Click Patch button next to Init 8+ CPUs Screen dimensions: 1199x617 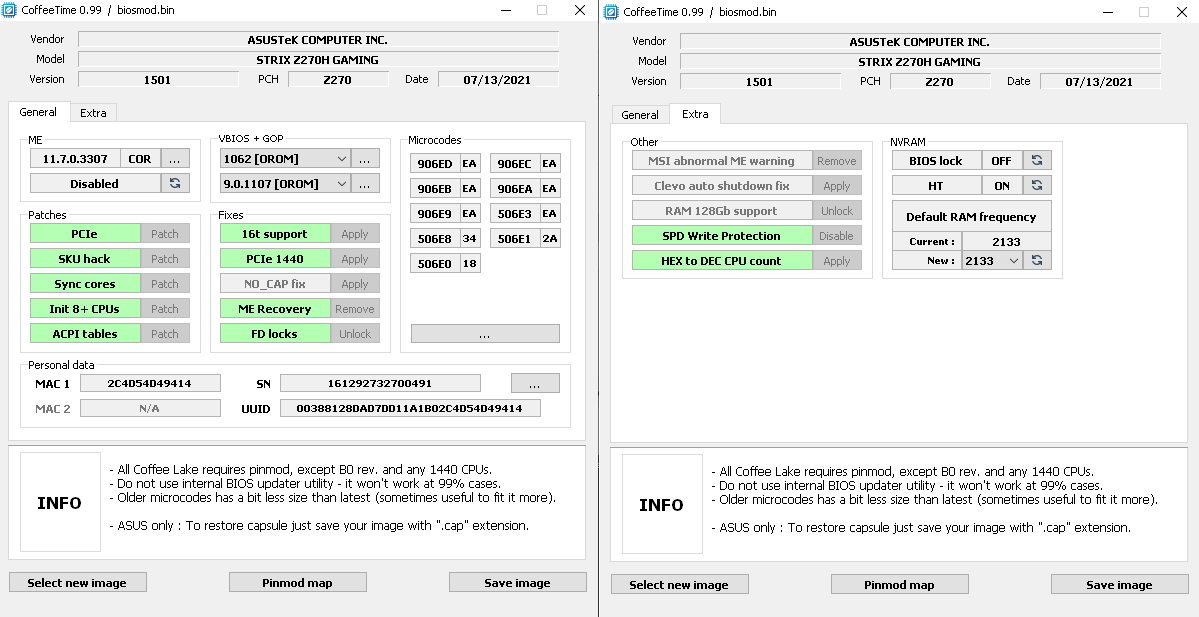coord(164,309)
